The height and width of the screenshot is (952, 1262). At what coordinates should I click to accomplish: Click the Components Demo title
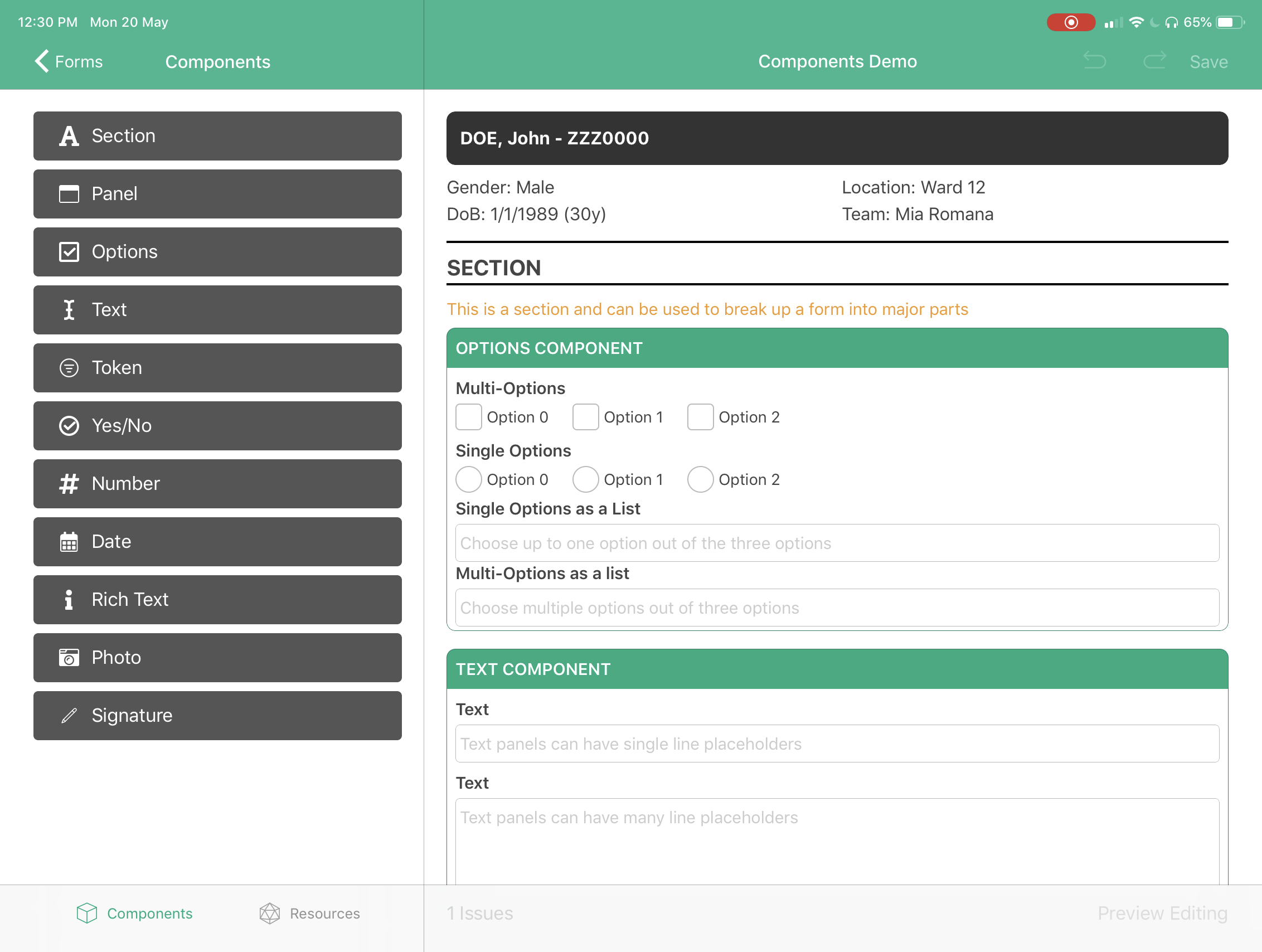click(838, 61)
